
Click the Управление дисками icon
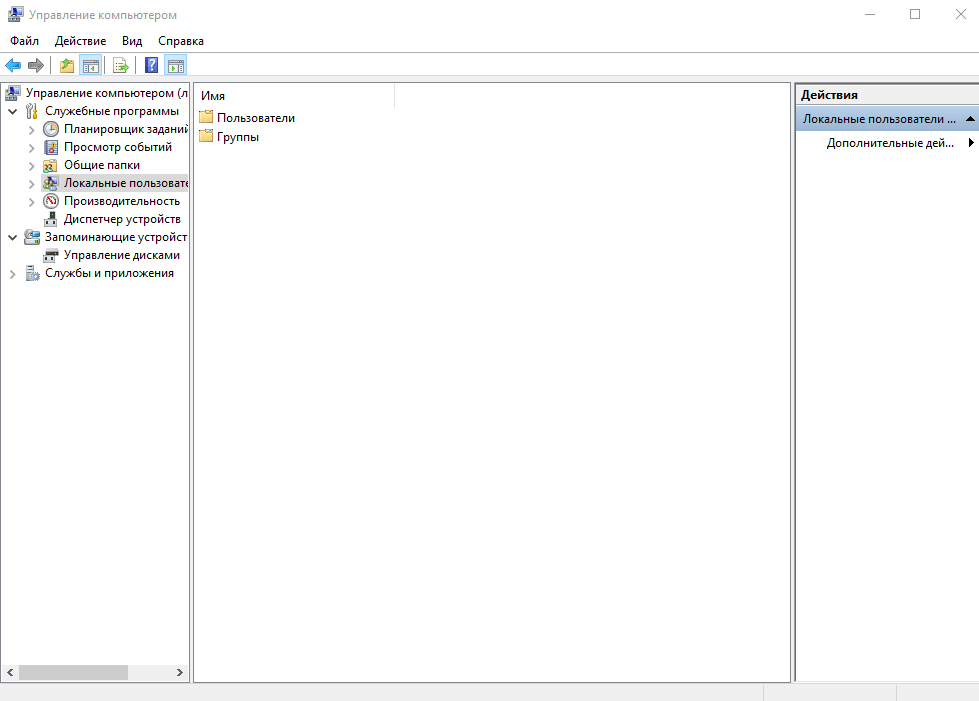pyautogui.click(x=51, y=255)
